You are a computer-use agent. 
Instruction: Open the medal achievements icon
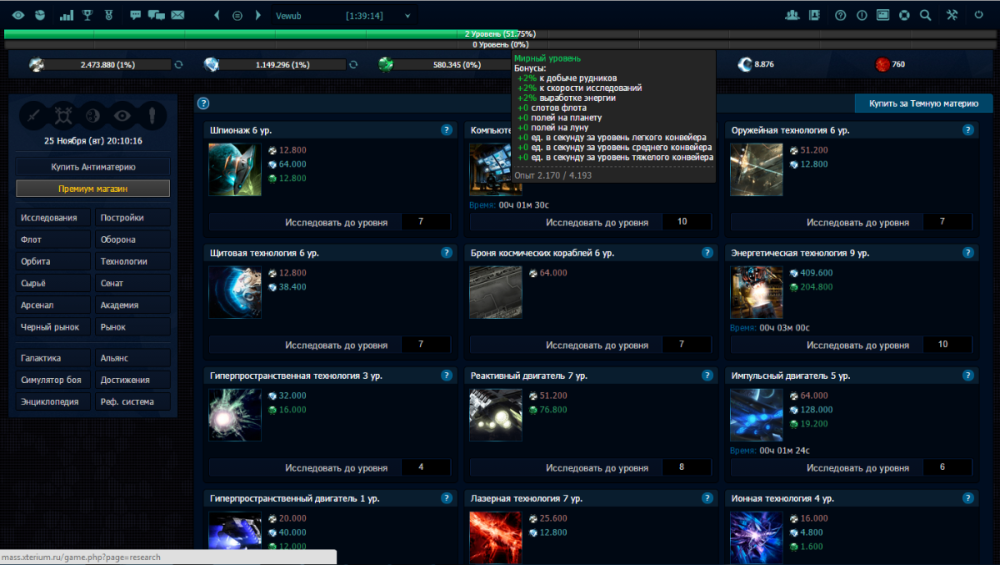pos(109,15)
